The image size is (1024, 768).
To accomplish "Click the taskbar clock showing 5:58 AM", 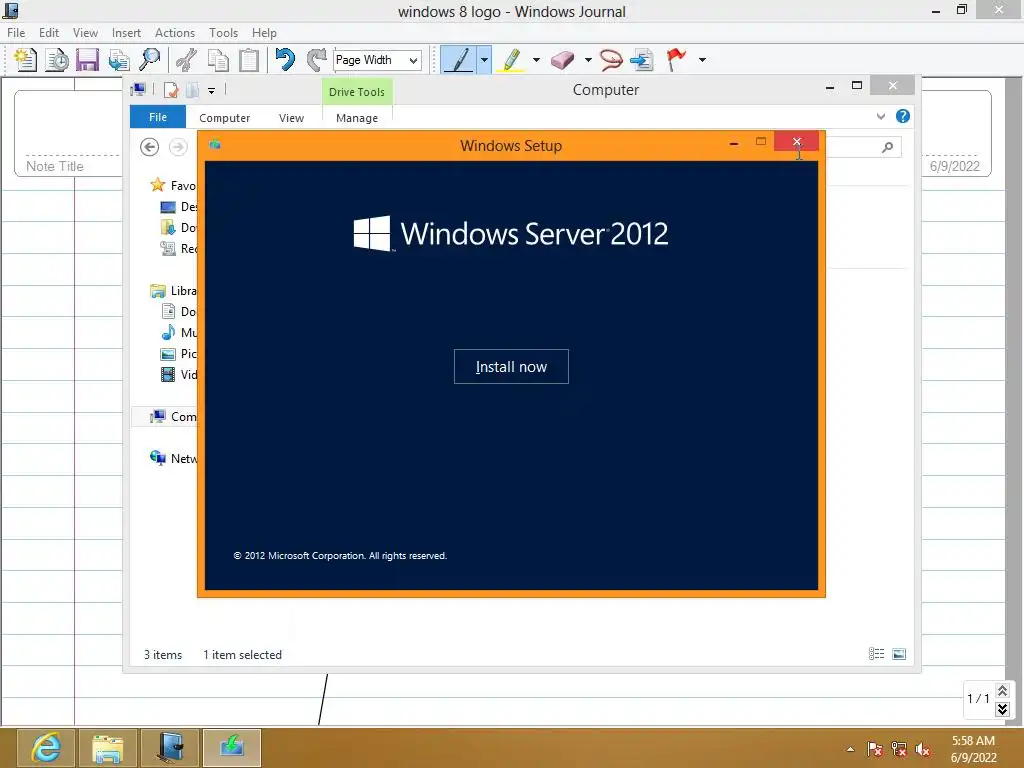I will tap(973, 749).
